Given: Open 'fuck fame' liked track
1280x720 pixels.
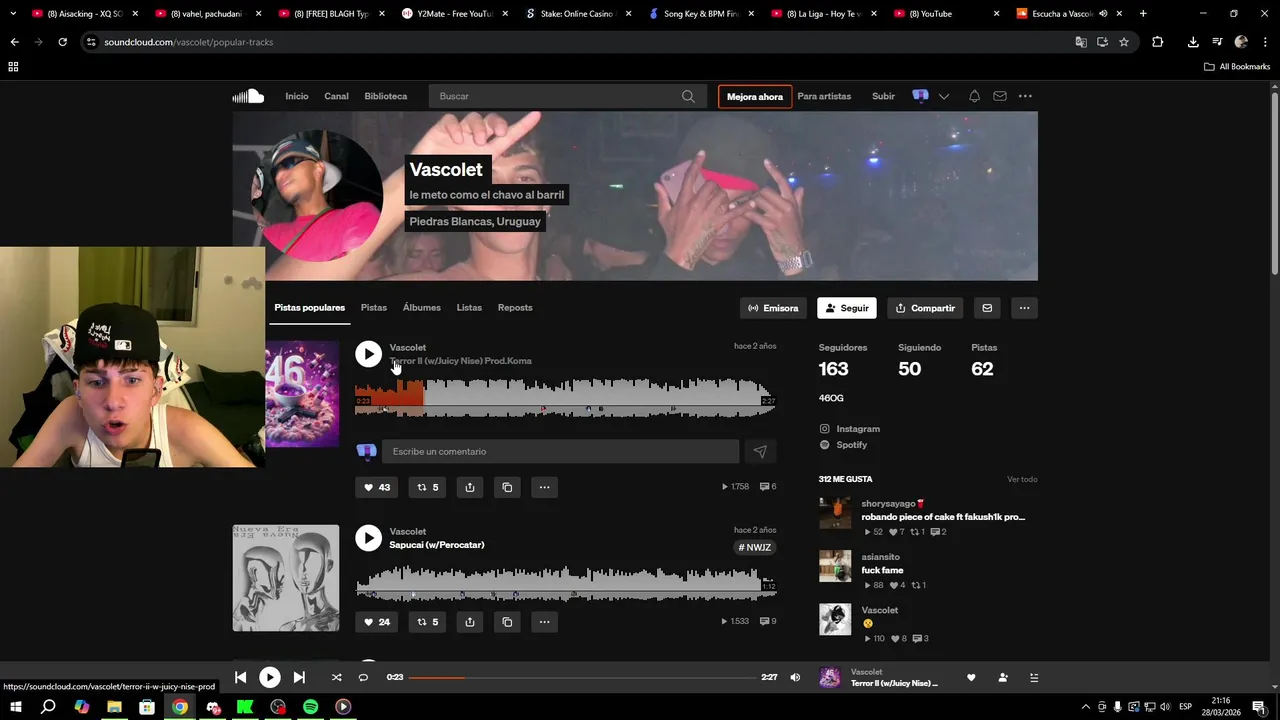Looking at the screenshot, I should click(x=882, y=570).
